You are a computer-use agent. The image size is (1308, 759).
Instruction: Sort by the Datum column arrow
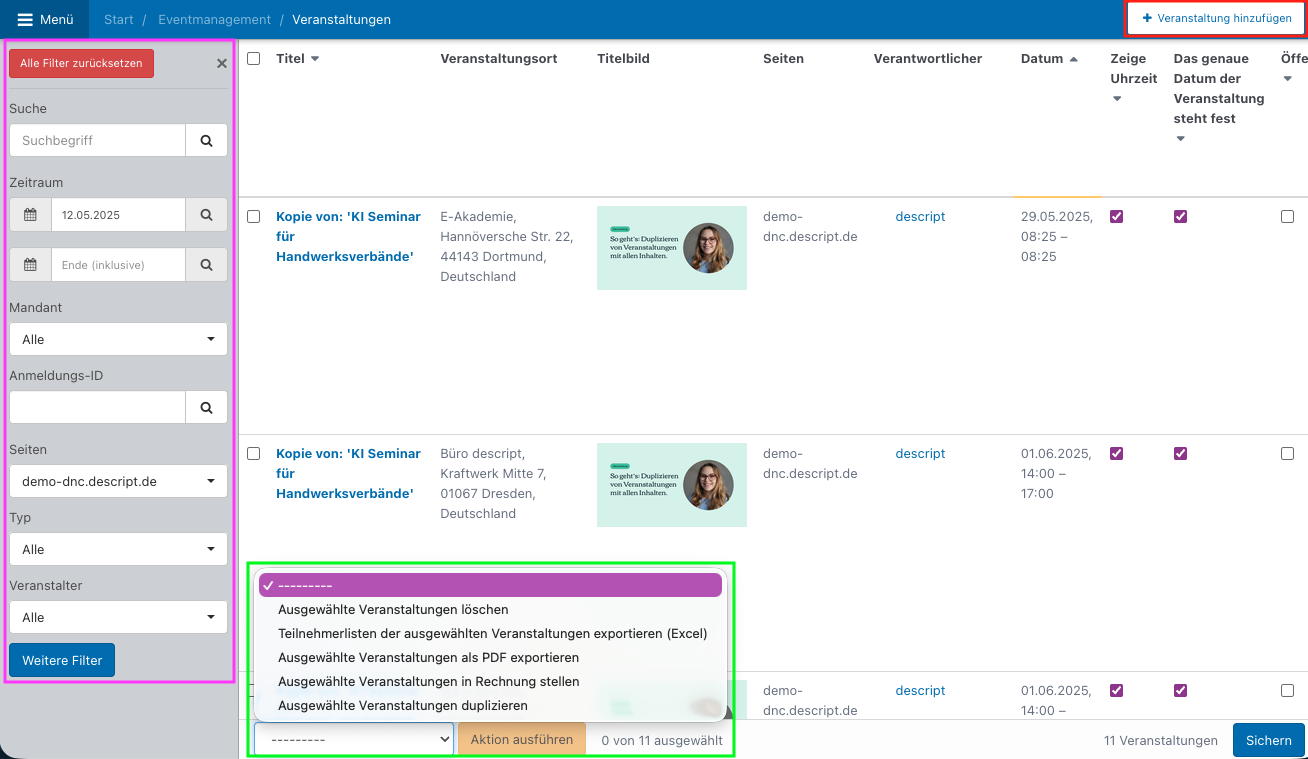pos(1074,59)
